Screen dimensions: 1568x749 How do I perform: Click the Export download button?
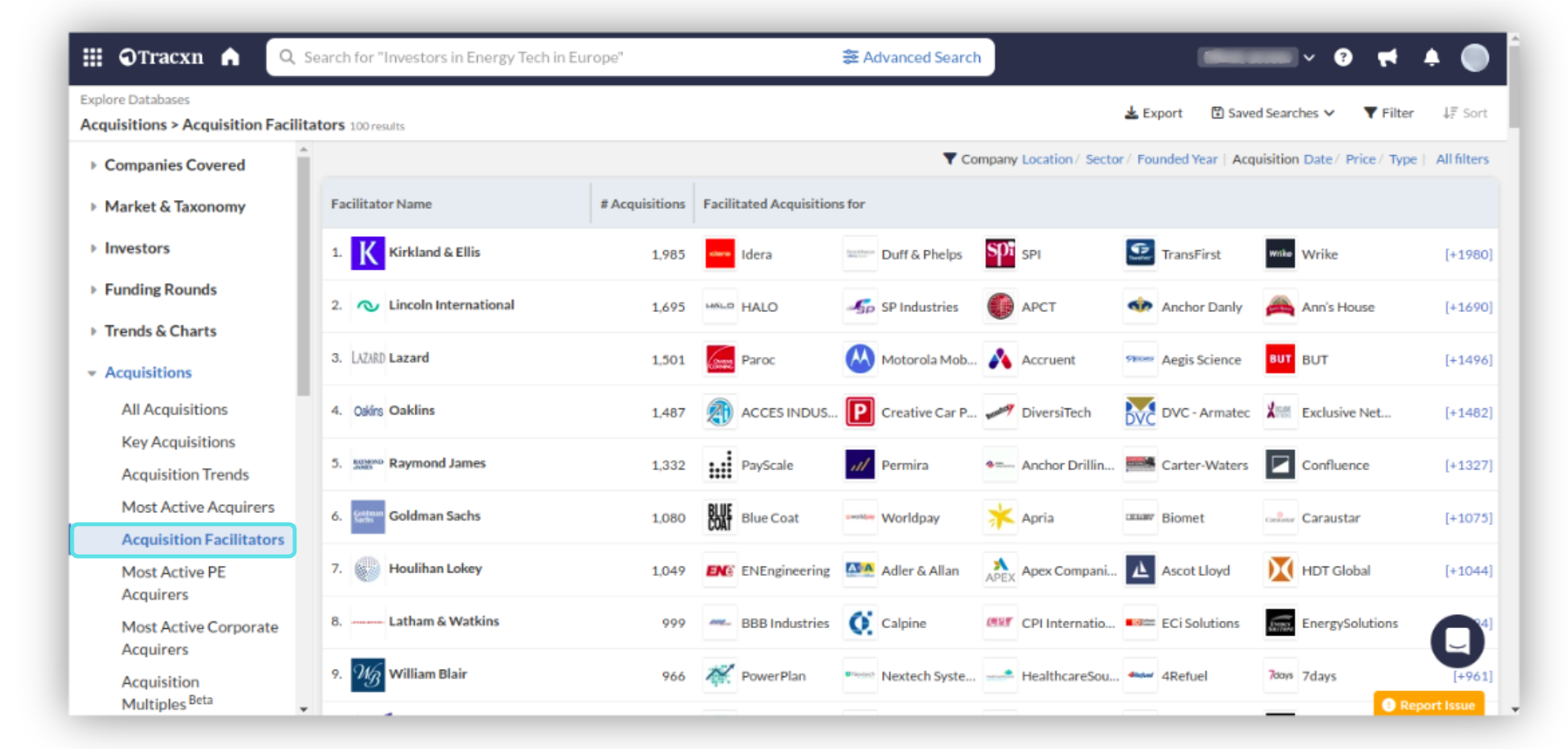1153,113
